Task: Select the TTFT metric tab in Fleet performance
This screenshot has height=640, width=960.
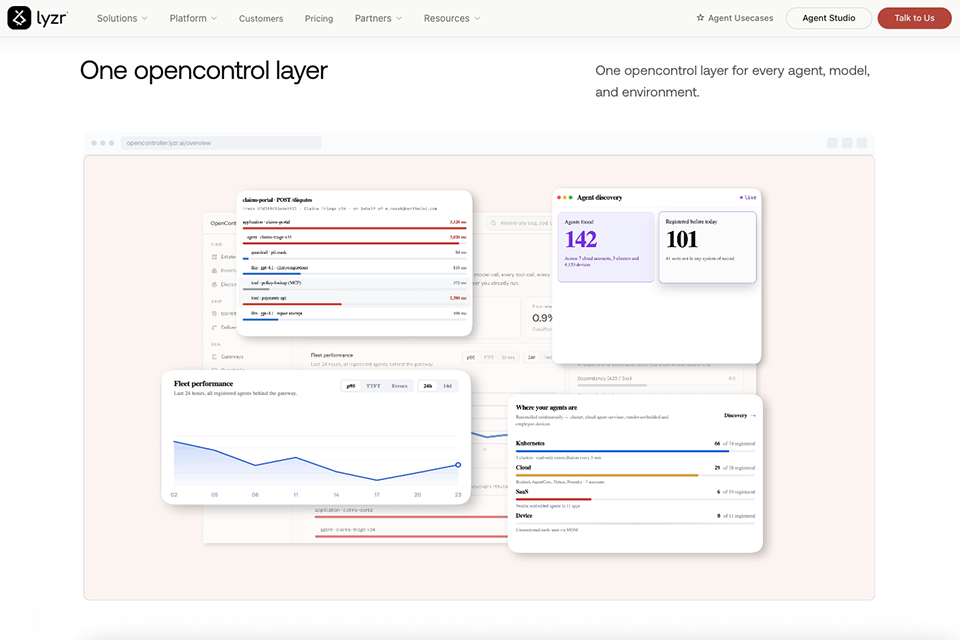Action: (x=373, y=386)
